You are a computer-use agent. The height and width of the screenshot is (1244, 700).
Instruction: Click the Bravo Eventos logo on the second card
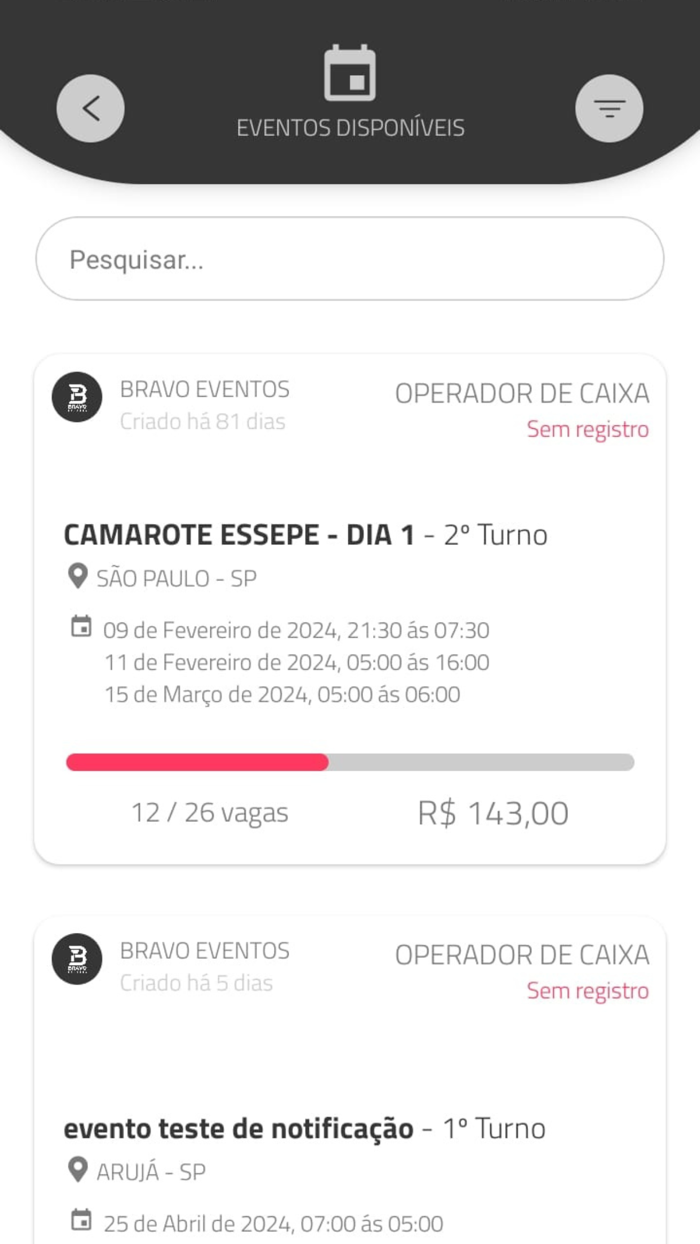tap(77, 959)
